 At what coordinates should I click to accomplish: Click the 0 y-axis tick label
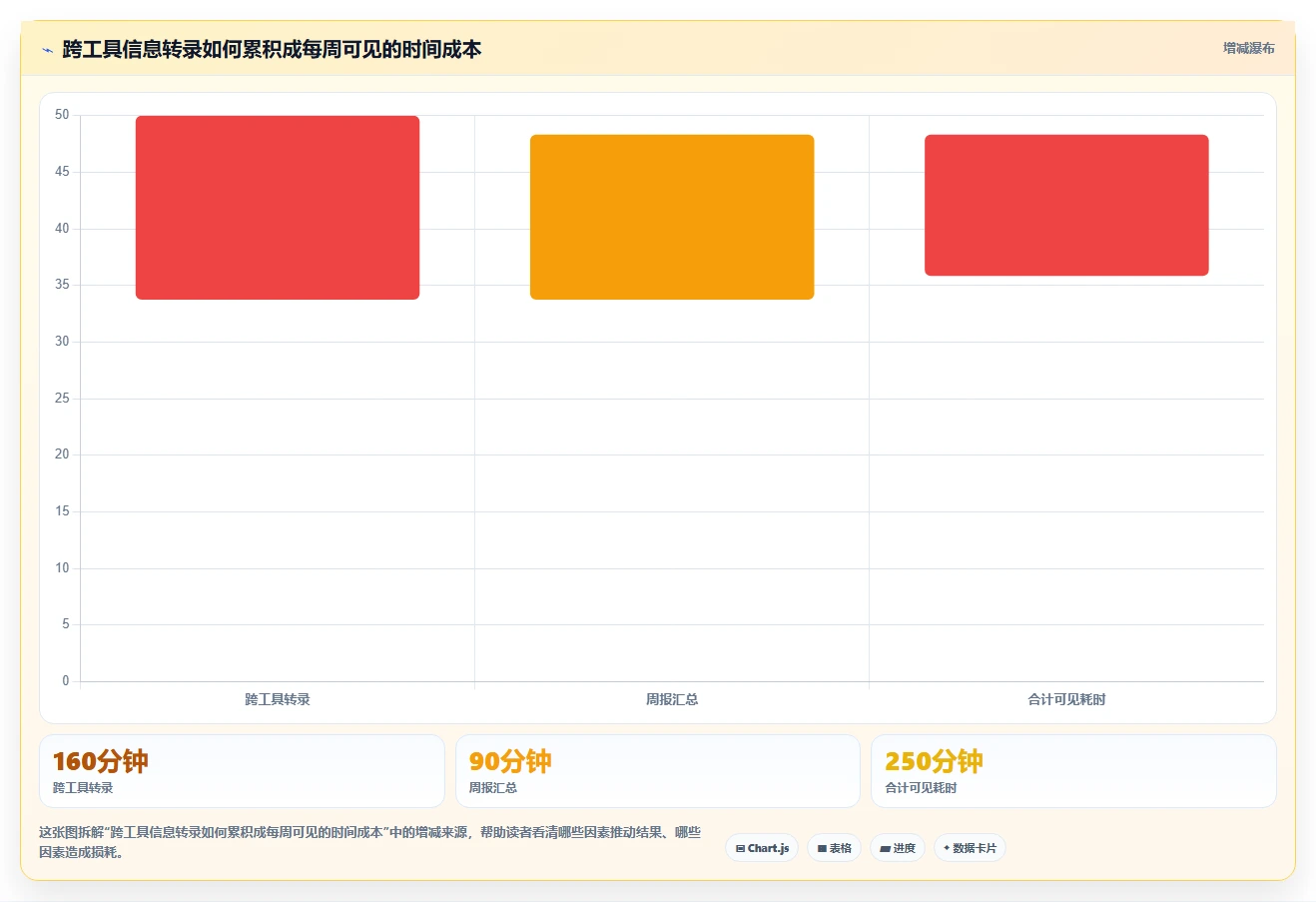tap(66, 681)
